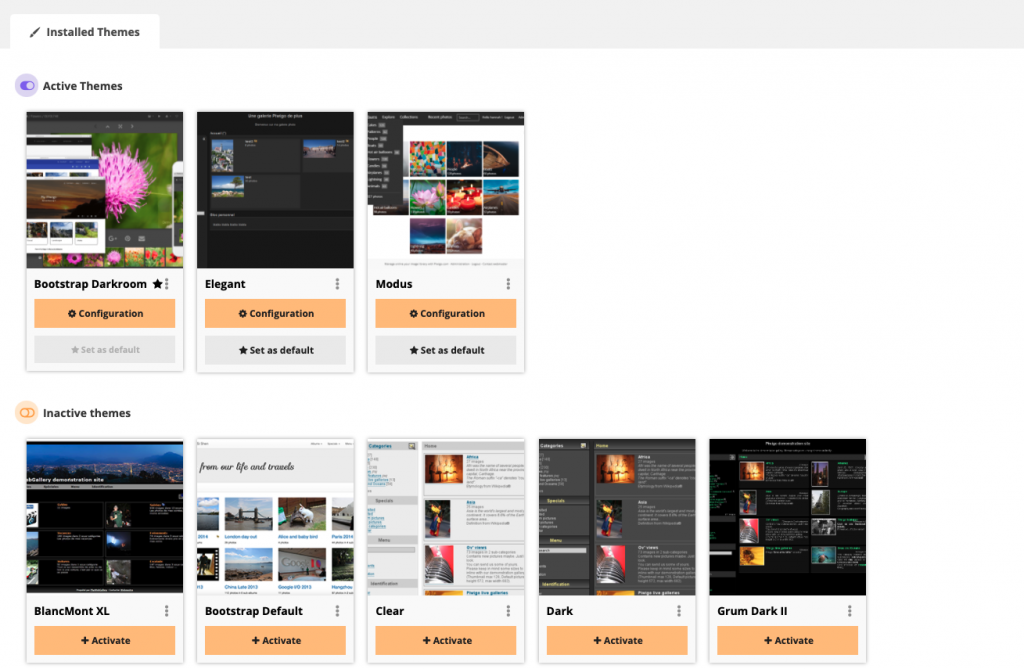Open the options menu for Clear

[508, 611]
